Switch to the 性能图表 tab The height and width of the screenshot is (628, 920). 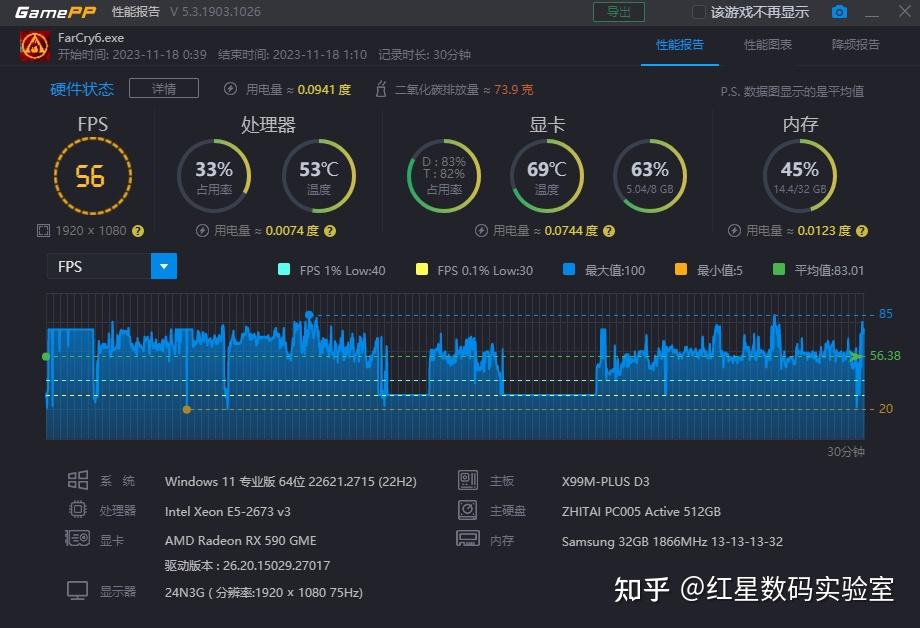[767, 45]
